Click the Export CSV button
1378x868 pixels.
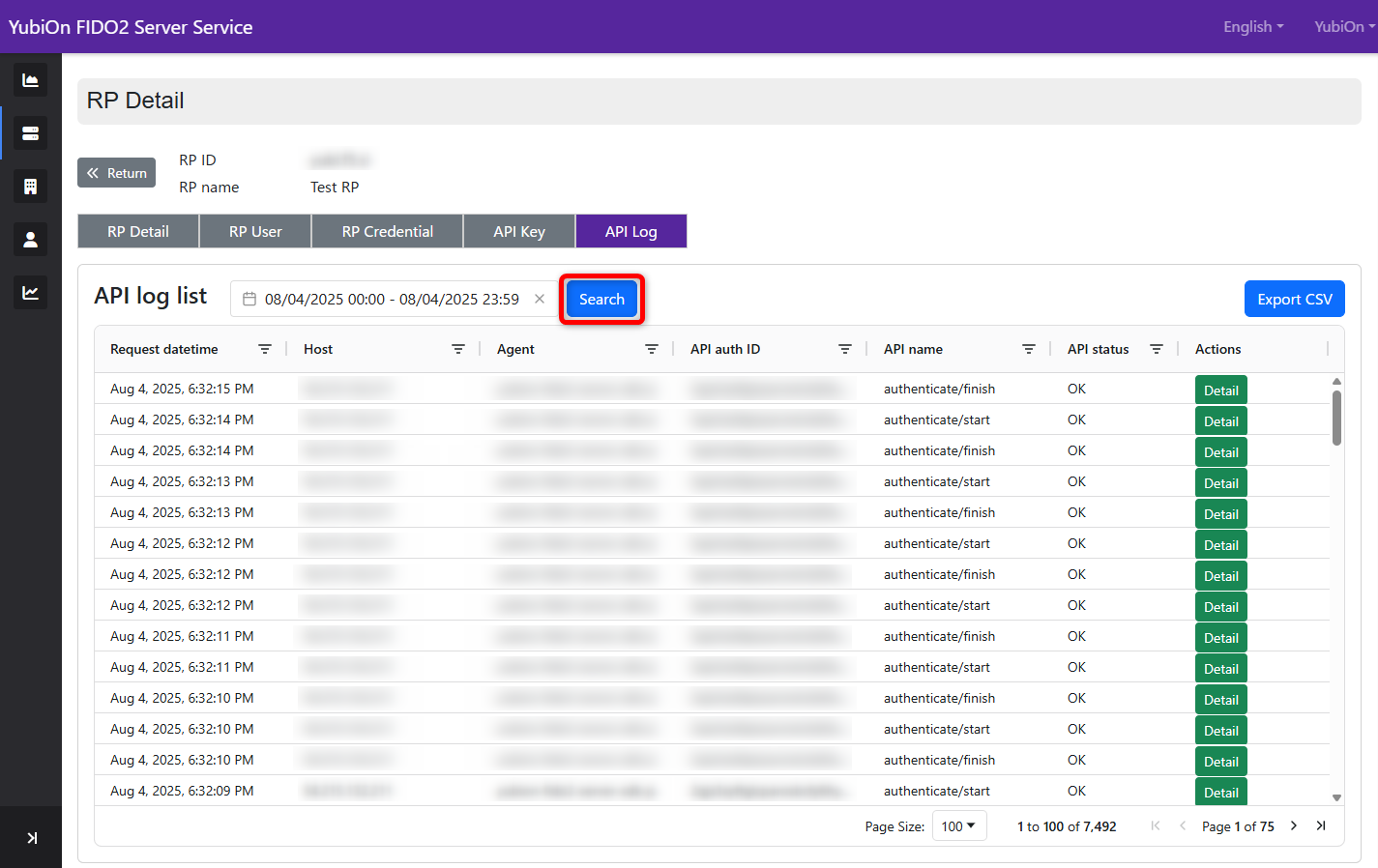[x=1295, y=299]
